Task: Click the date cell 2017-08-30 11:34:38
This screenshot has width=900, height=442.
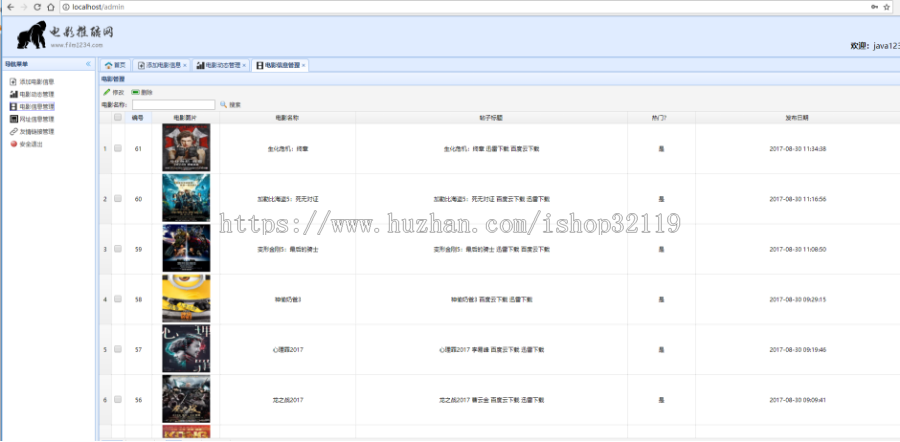Action: 797,149
